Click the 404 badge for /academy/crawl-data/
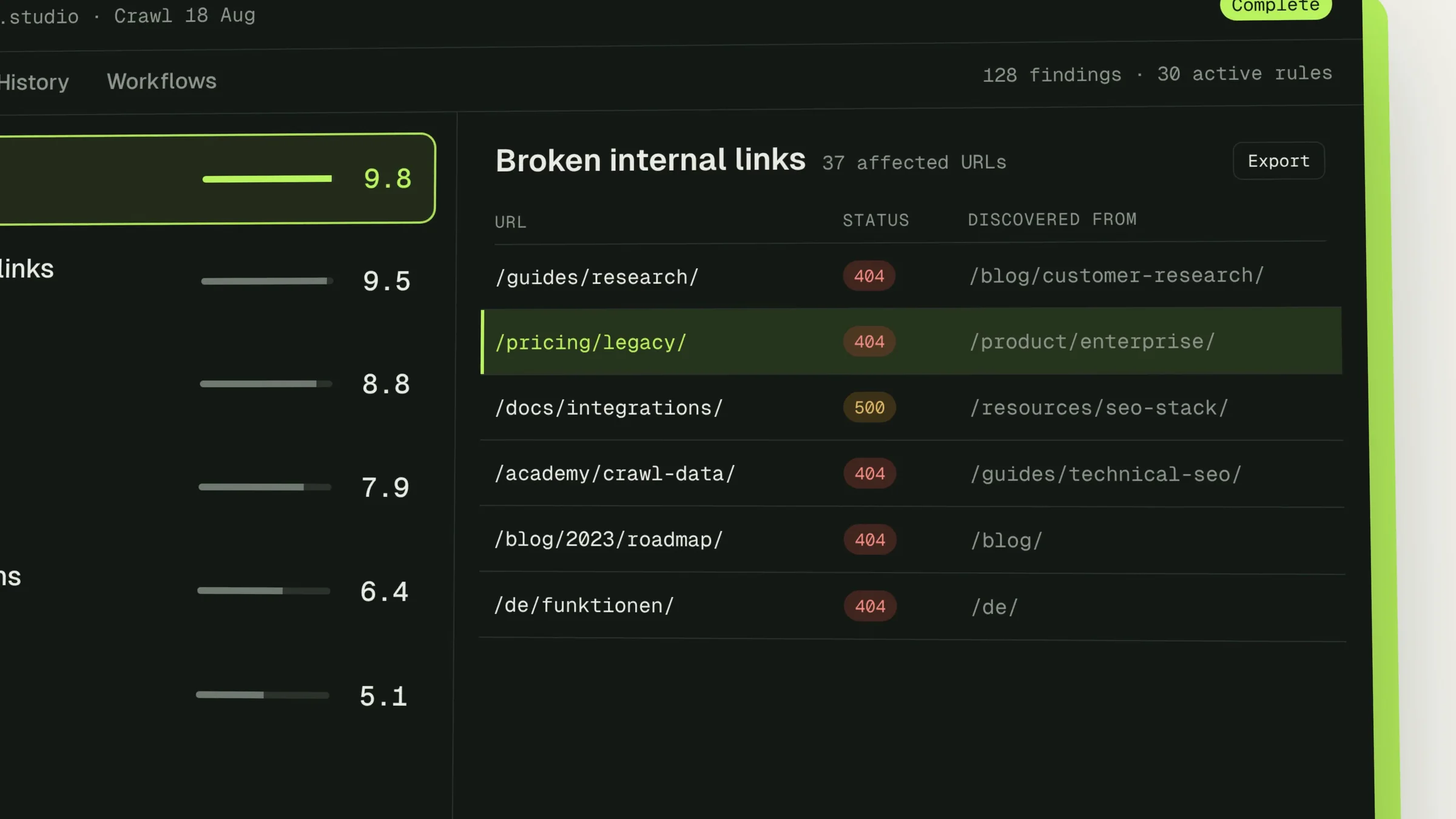This screenshot has width=1456, height=819. point(870,474)
